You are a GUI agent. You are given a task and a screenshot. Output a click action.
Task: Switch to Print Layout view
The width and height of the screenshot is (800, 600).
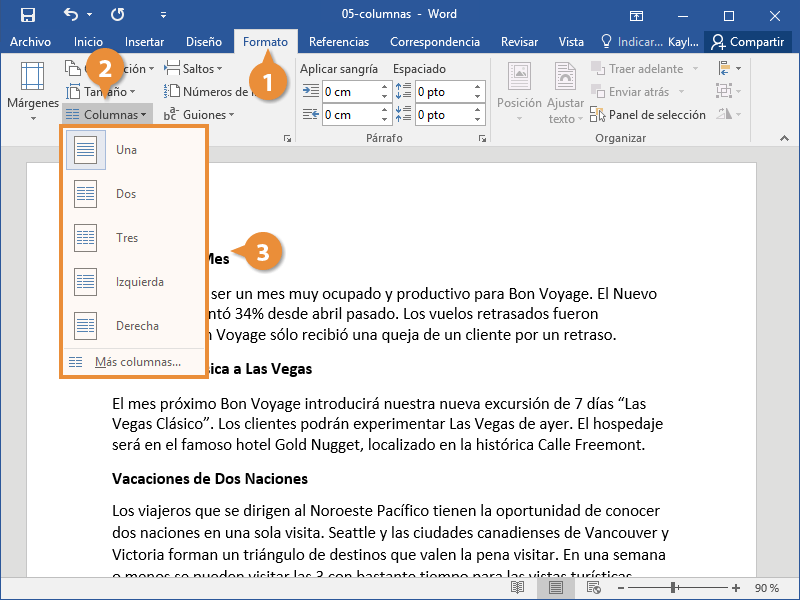click(x=556, y=588)
